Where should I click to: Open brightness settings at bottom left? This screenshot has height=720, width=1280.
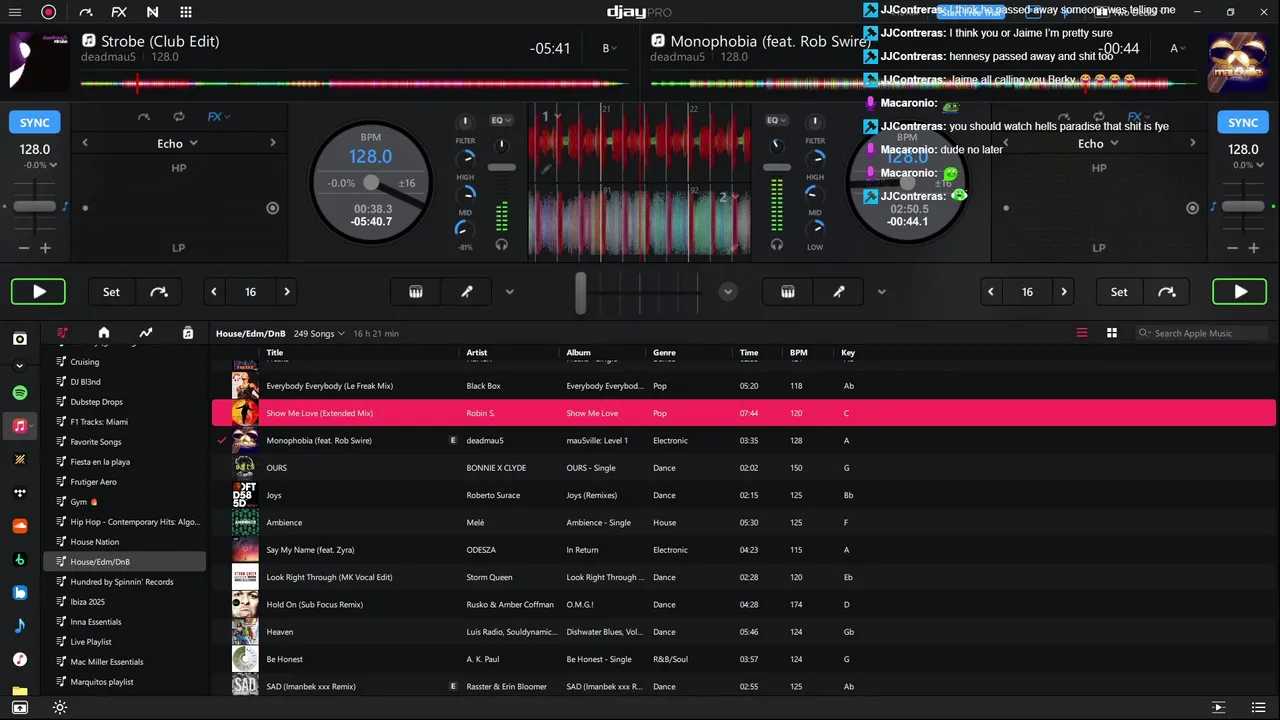point(60,707)
